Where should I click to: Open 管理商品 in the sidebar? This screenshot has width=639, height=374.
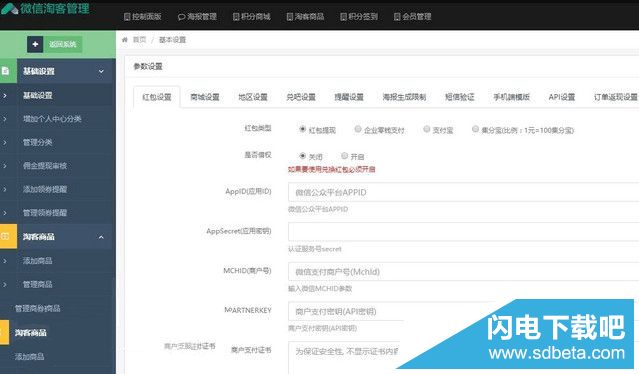pyautogui.click(x=37, y=284)
